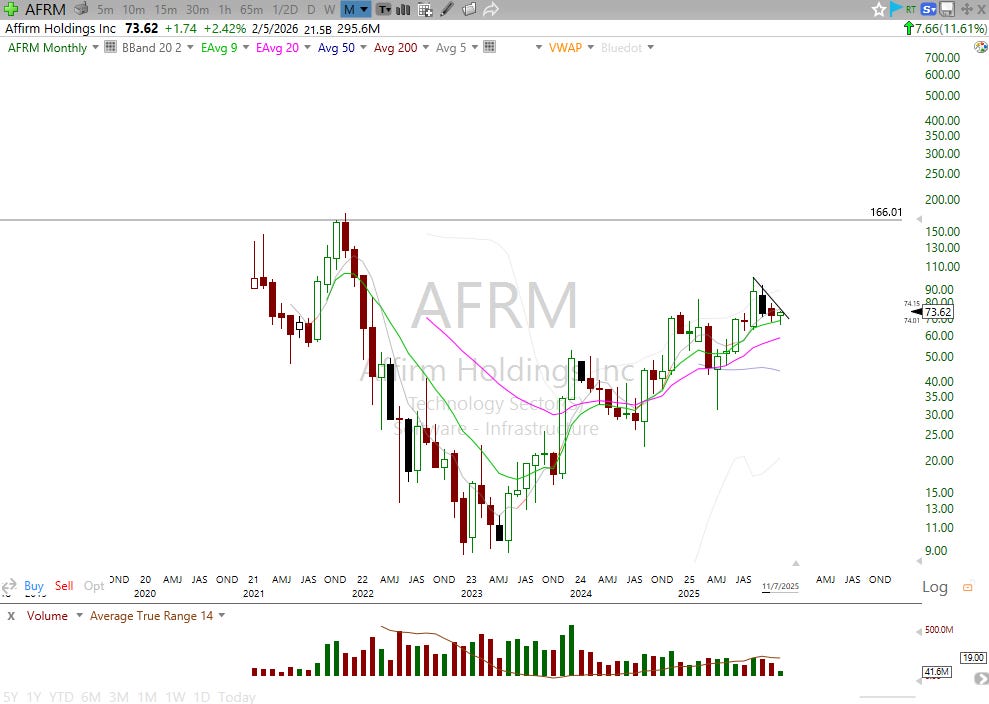Select the 1/2D timeframe
The height and width of the screenshot is (704, 989).
(285, 9)
